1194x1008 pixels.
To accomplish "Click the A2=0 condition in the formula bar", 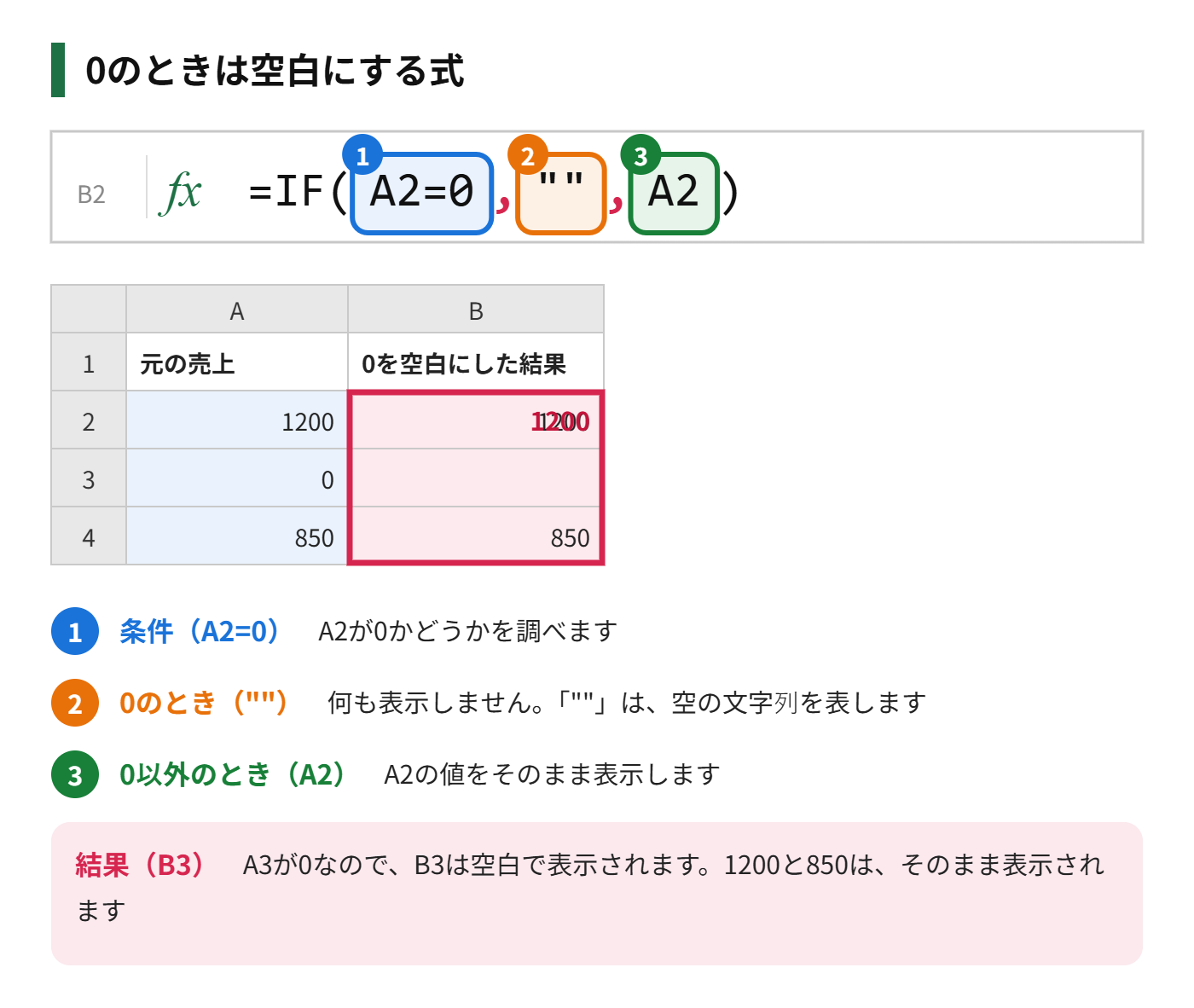I will (422, 194).
